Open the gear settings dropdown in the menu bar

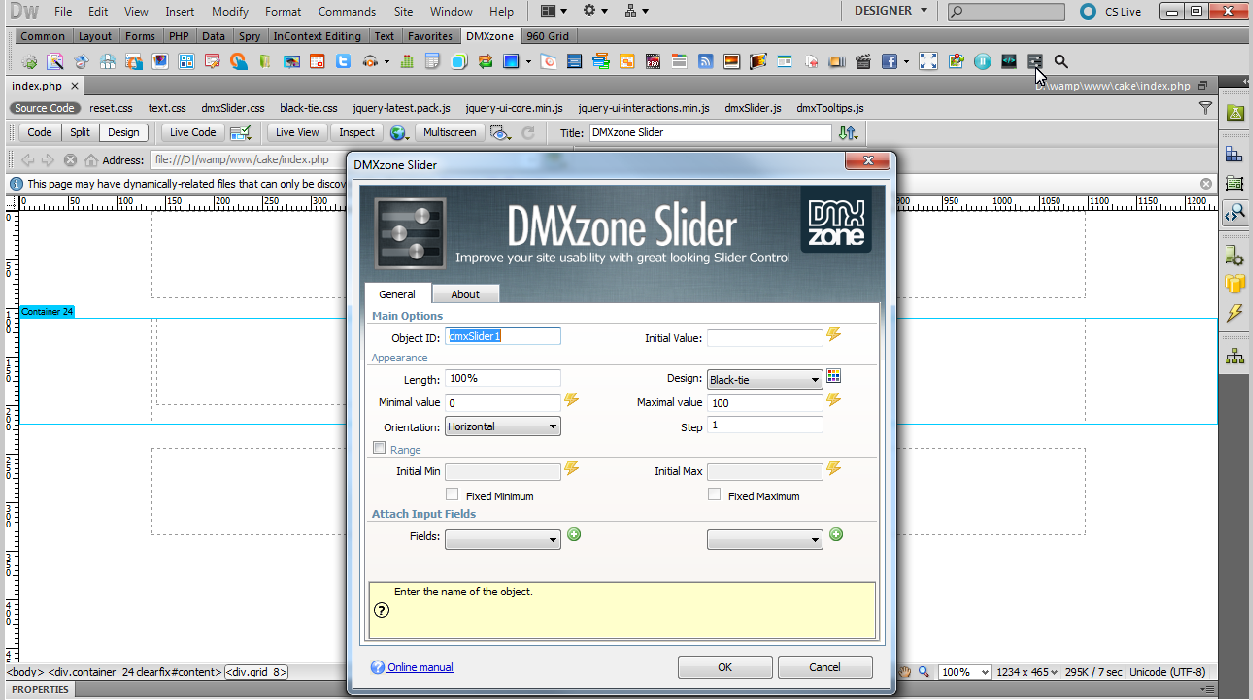pyautogui.click(x=595, y=11)
